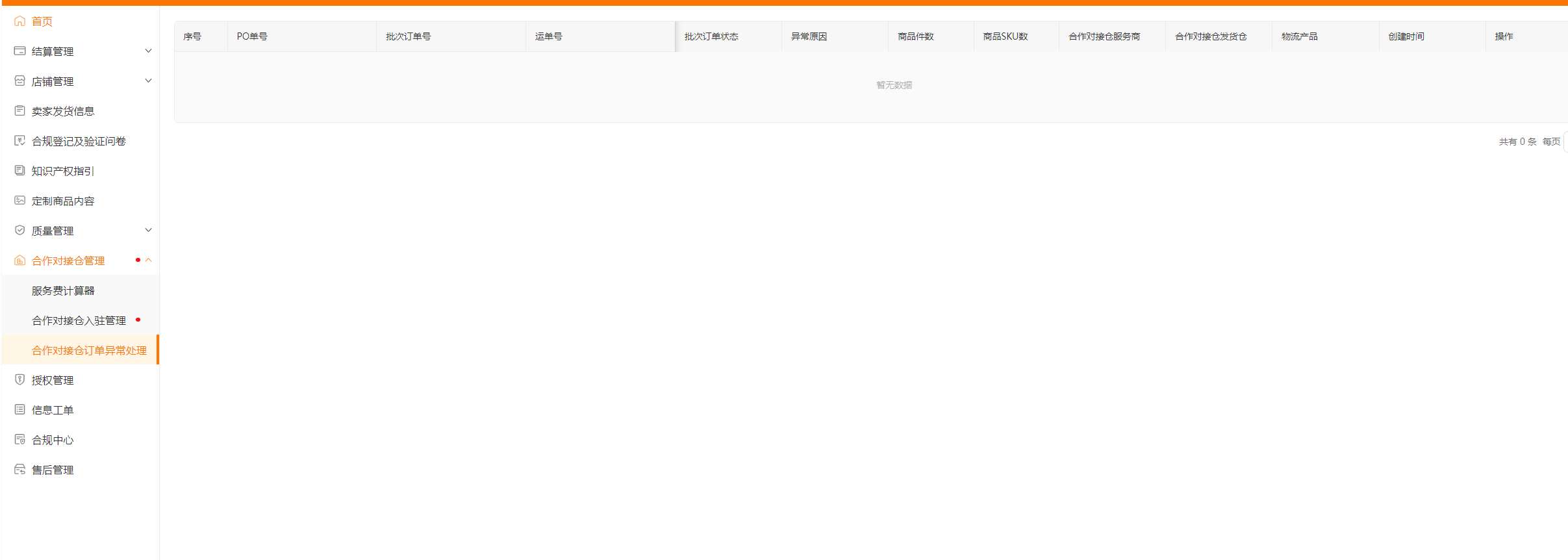
Task: Expand the 店铺管理 chevron
Action: coord(148,81)
